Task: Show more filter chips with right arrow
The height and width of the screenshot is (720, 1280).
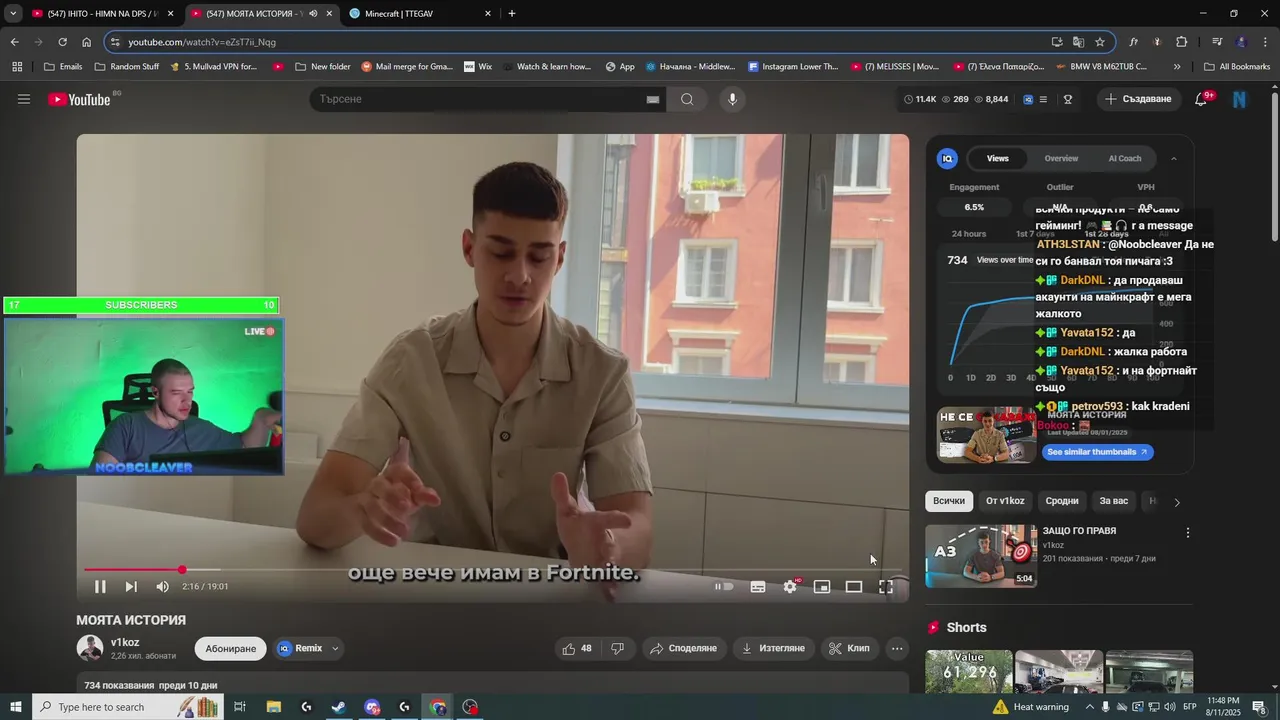Action: coord(1177,502)
